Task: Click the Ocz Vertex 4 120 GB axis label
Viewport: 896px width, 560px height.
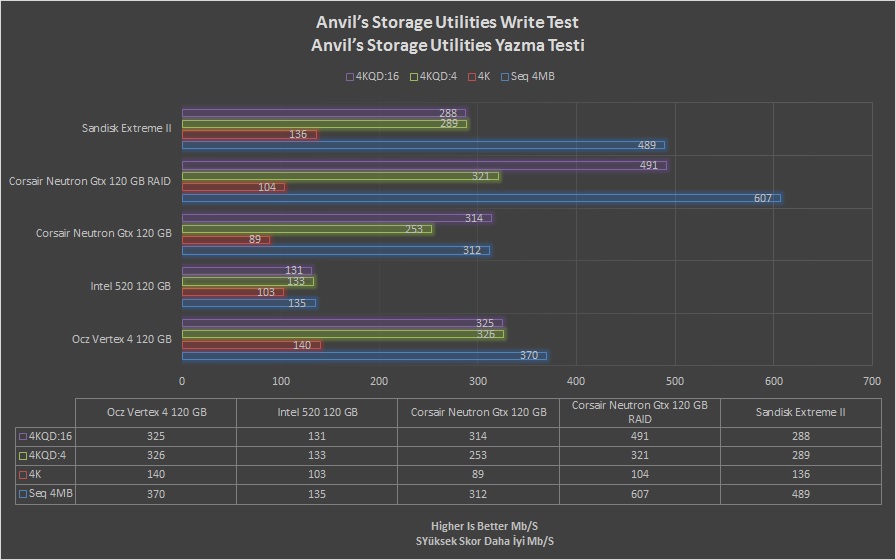Action: pyautogui.click(x=122, y=339)
